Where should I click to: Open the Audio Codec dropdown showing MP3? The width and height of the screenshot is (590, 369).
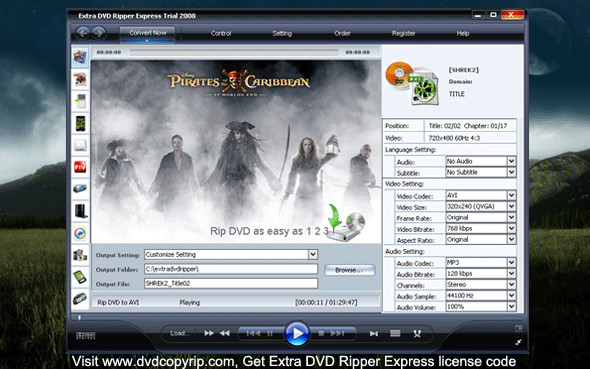[x=511, y=263]
